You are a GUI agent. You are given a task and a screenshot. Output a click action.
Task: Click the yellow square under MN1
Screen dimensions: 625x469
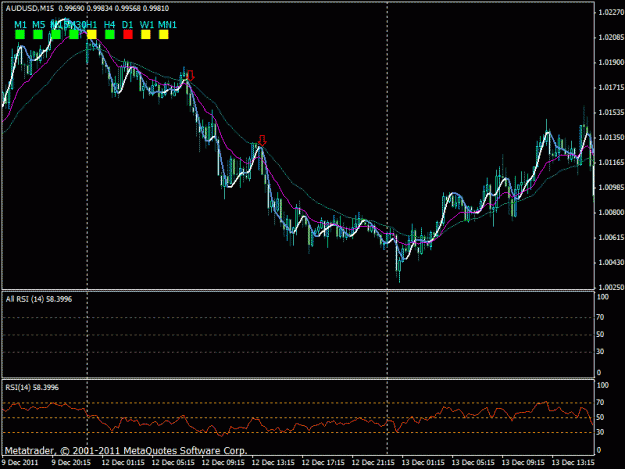pos(164,35)
